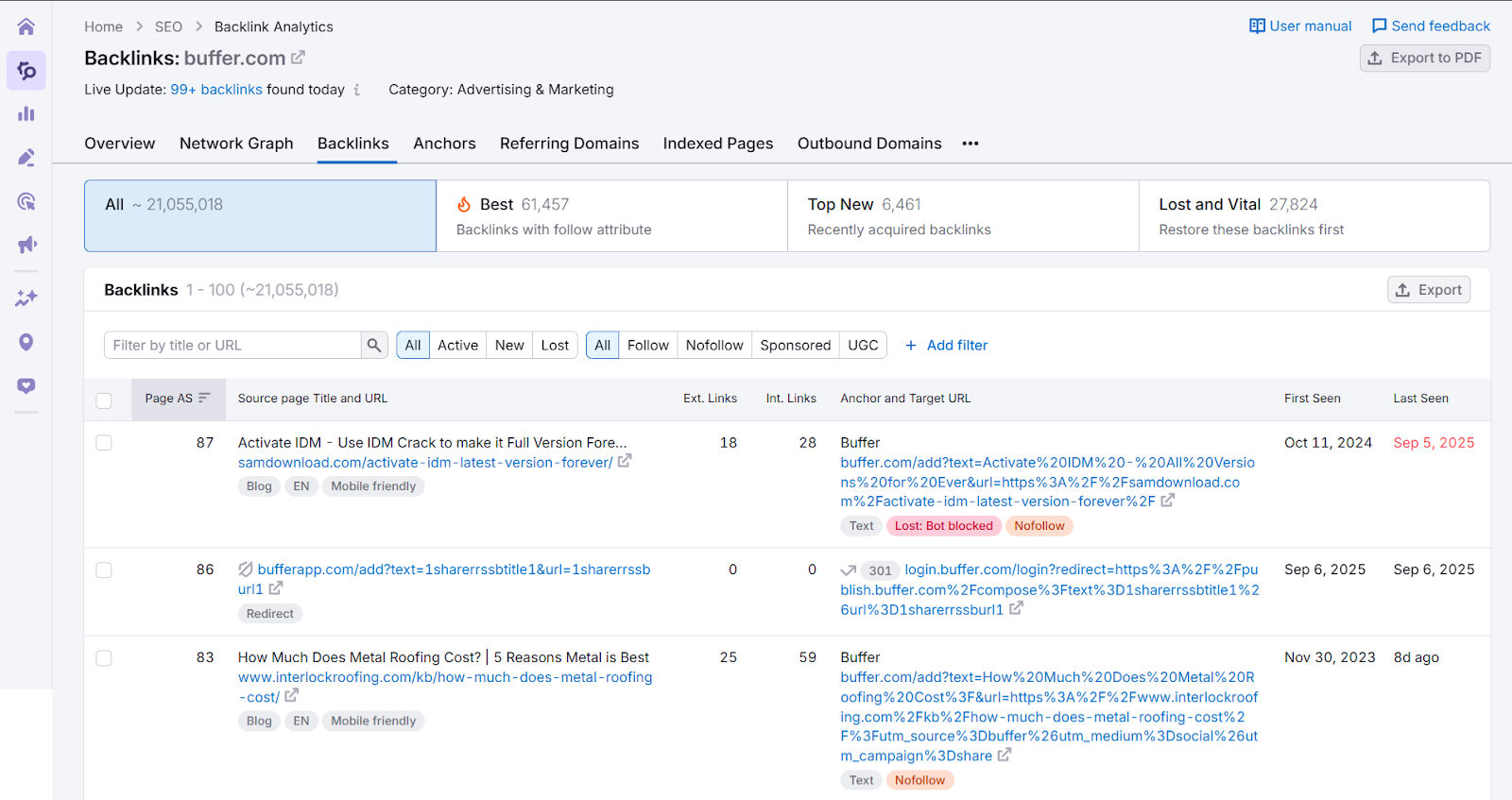The width and height of the screenshot is (1512, 800).
Task: Check the Activate IDM row checkbox
Action: 104,443
